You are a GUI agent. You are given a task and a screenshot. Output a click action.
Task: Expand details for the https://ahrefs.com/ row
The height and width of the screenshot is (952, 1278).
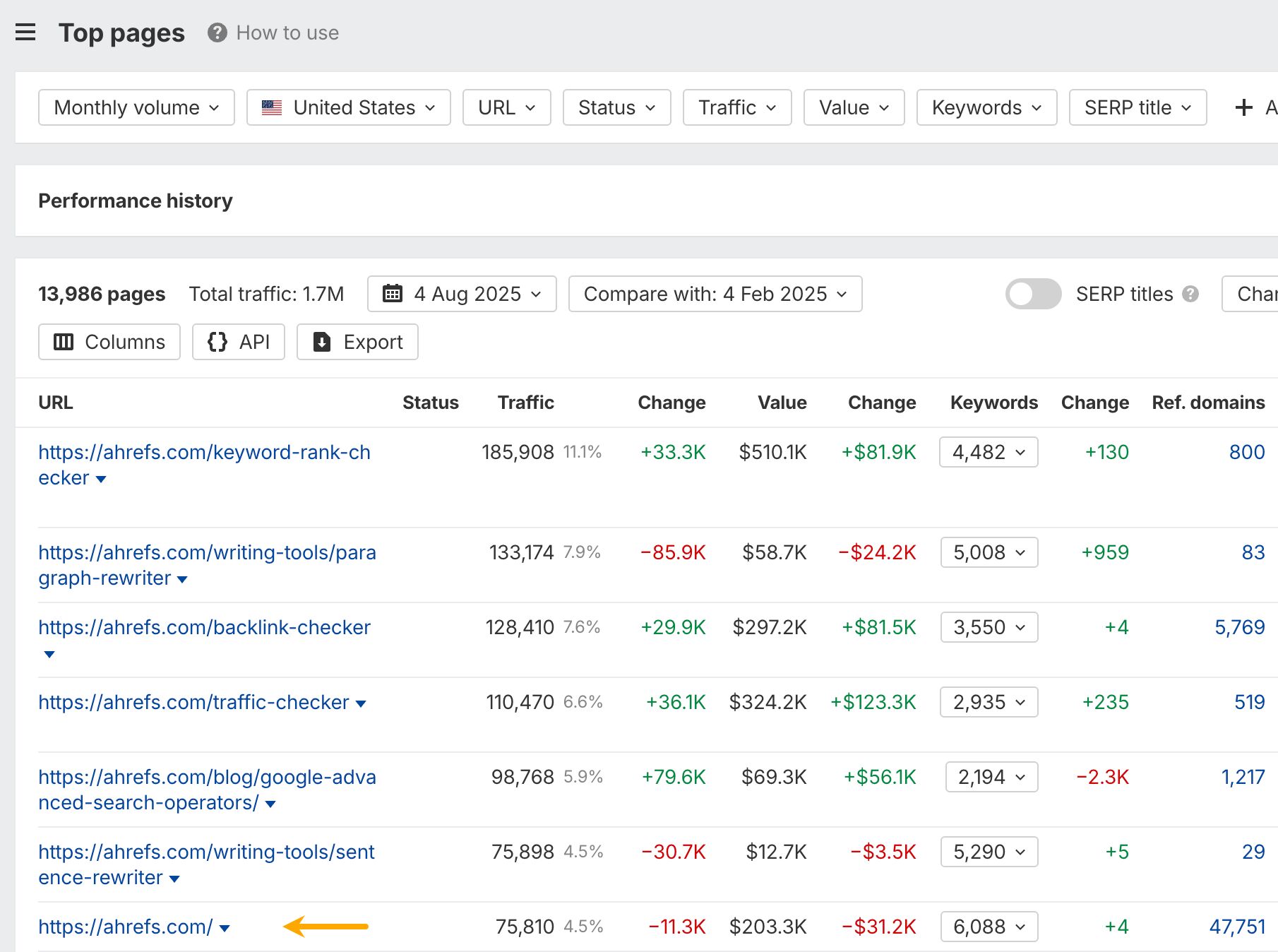pyautogui.click(x=225, y=927)
